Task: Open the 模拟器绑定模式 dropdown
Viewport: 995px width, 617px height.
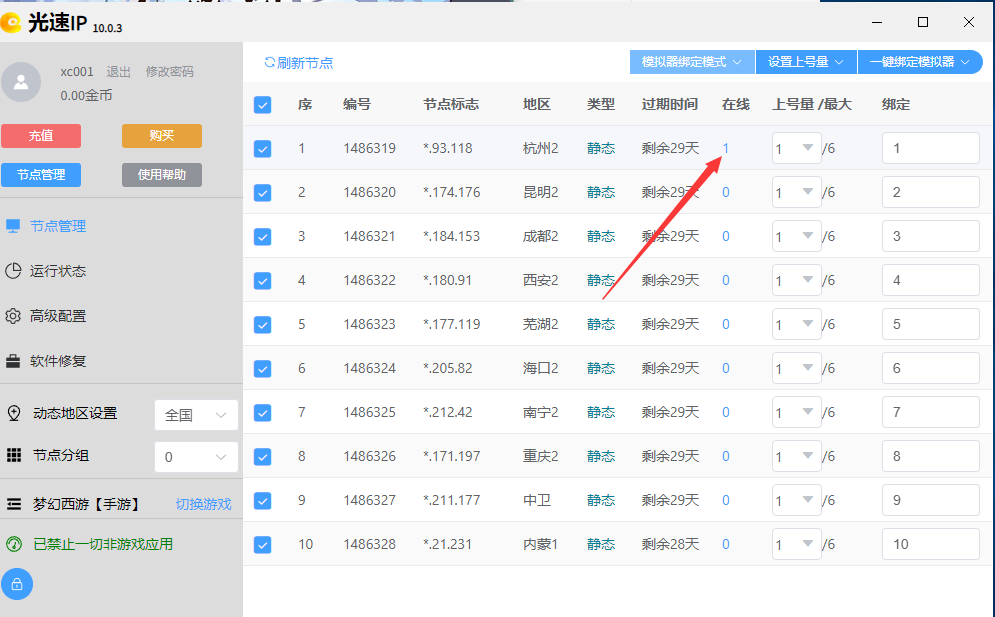Action: pyautogui.click(x=692, y=62)
